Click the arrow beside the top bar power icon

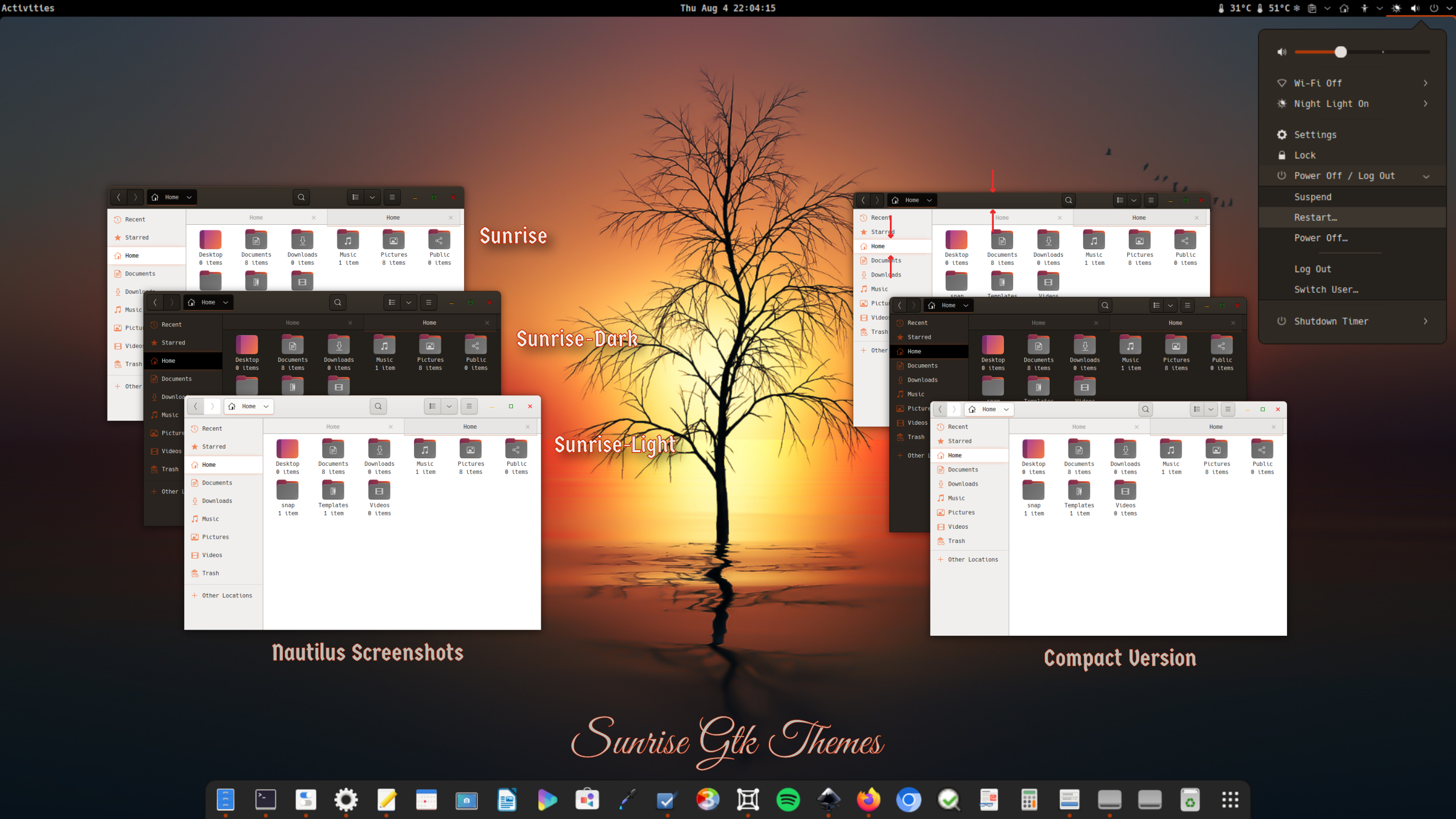1449,8
